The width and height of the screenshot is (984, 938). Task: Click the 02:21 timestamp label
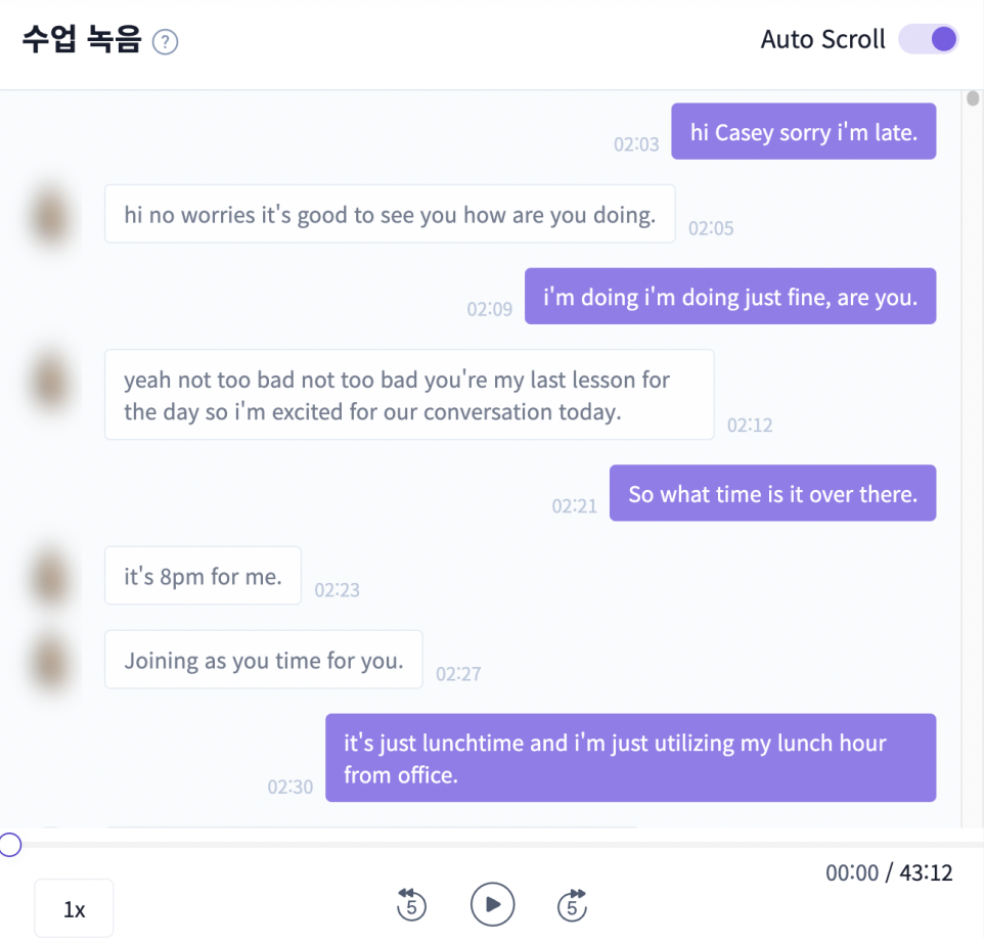click(574, 506)
